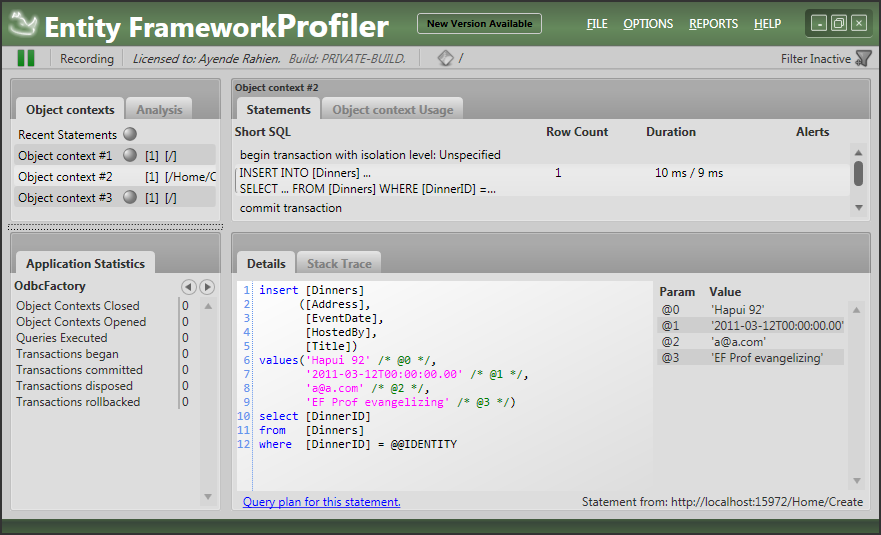The image size is (881, 535).
Task: Select the begin transaction statement row
Action: tap(542, 155)
